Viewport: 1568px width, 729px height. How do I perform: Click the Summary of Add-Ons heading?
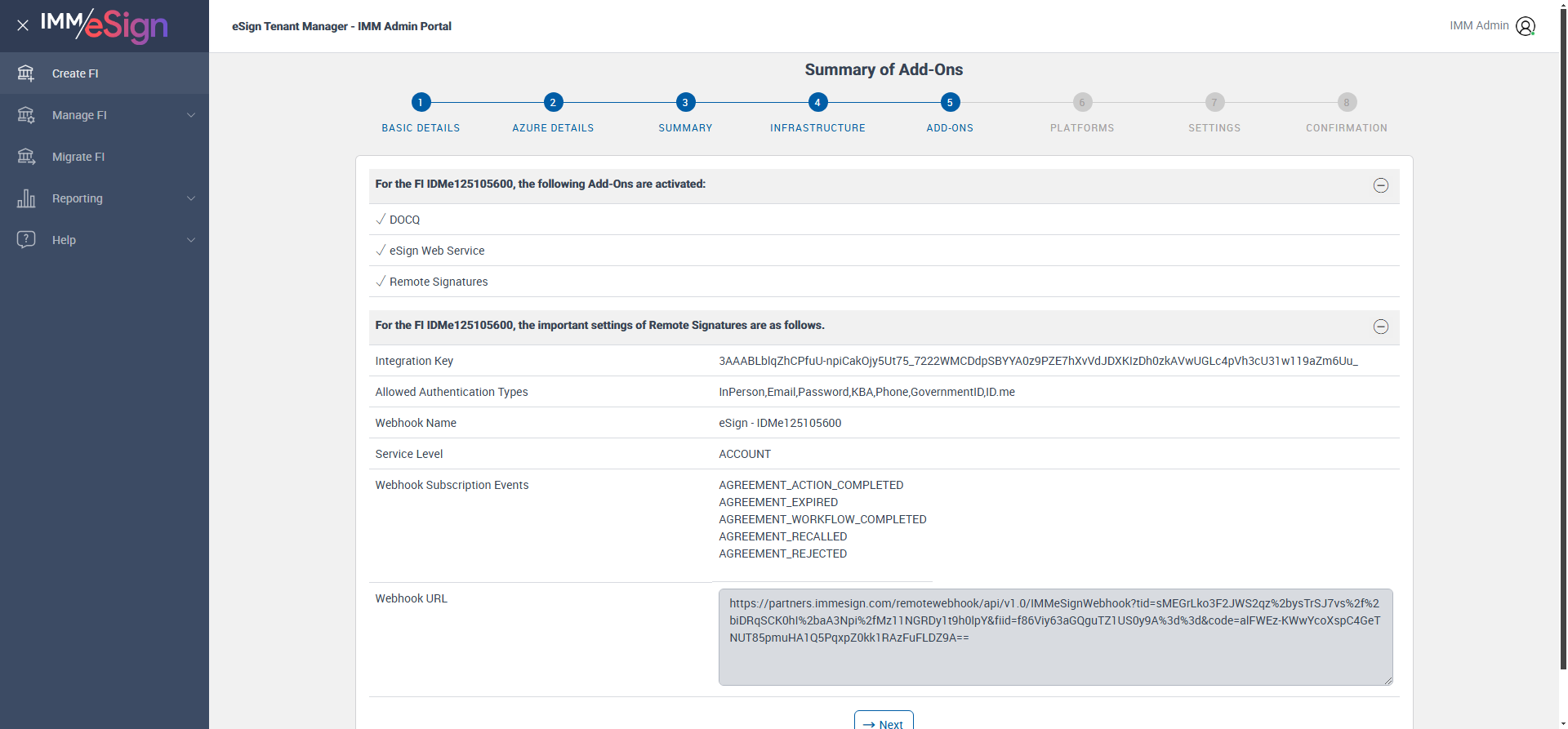point(884,69)
